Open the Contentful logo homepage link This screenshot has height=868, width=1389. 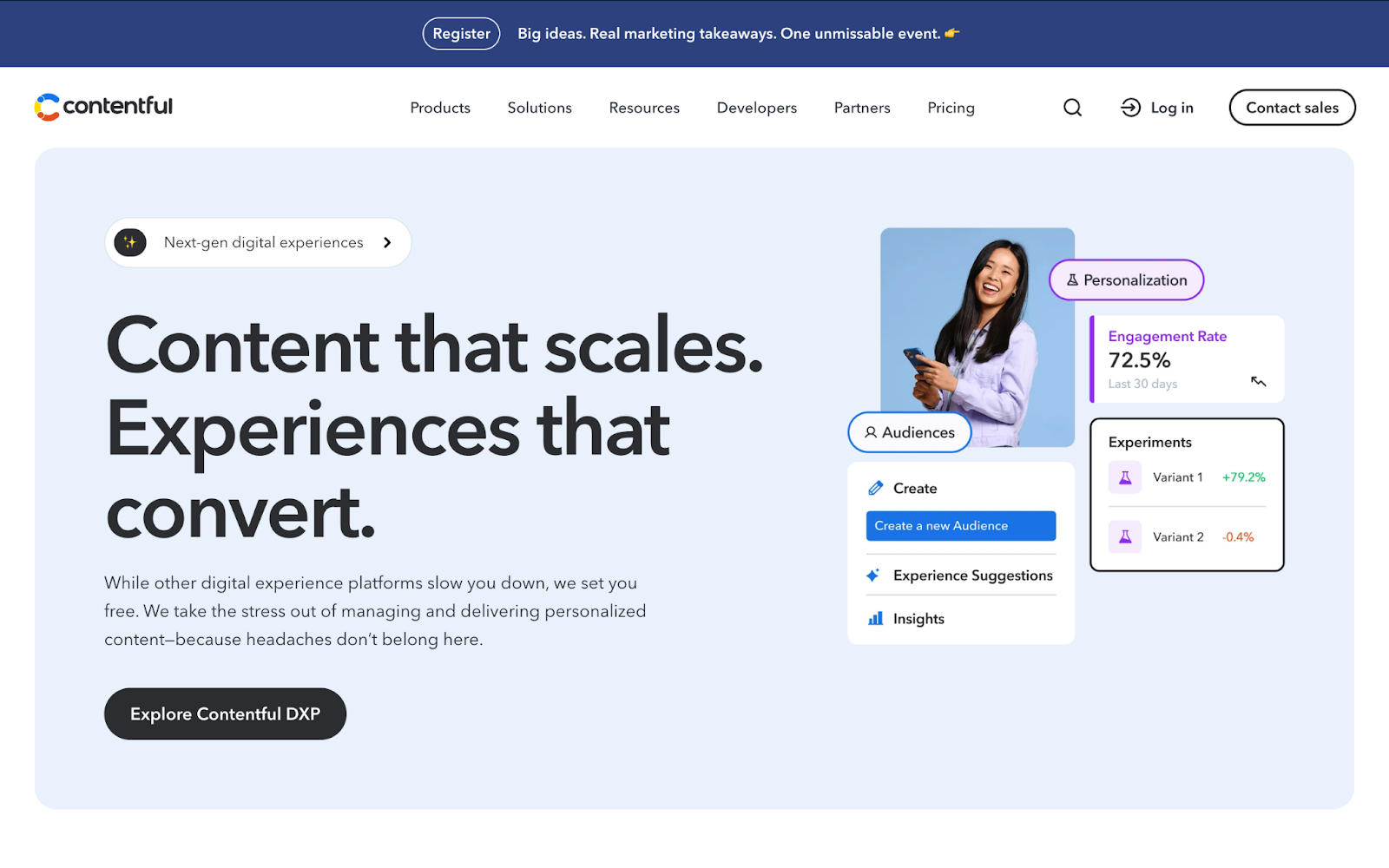coord(103,107)
